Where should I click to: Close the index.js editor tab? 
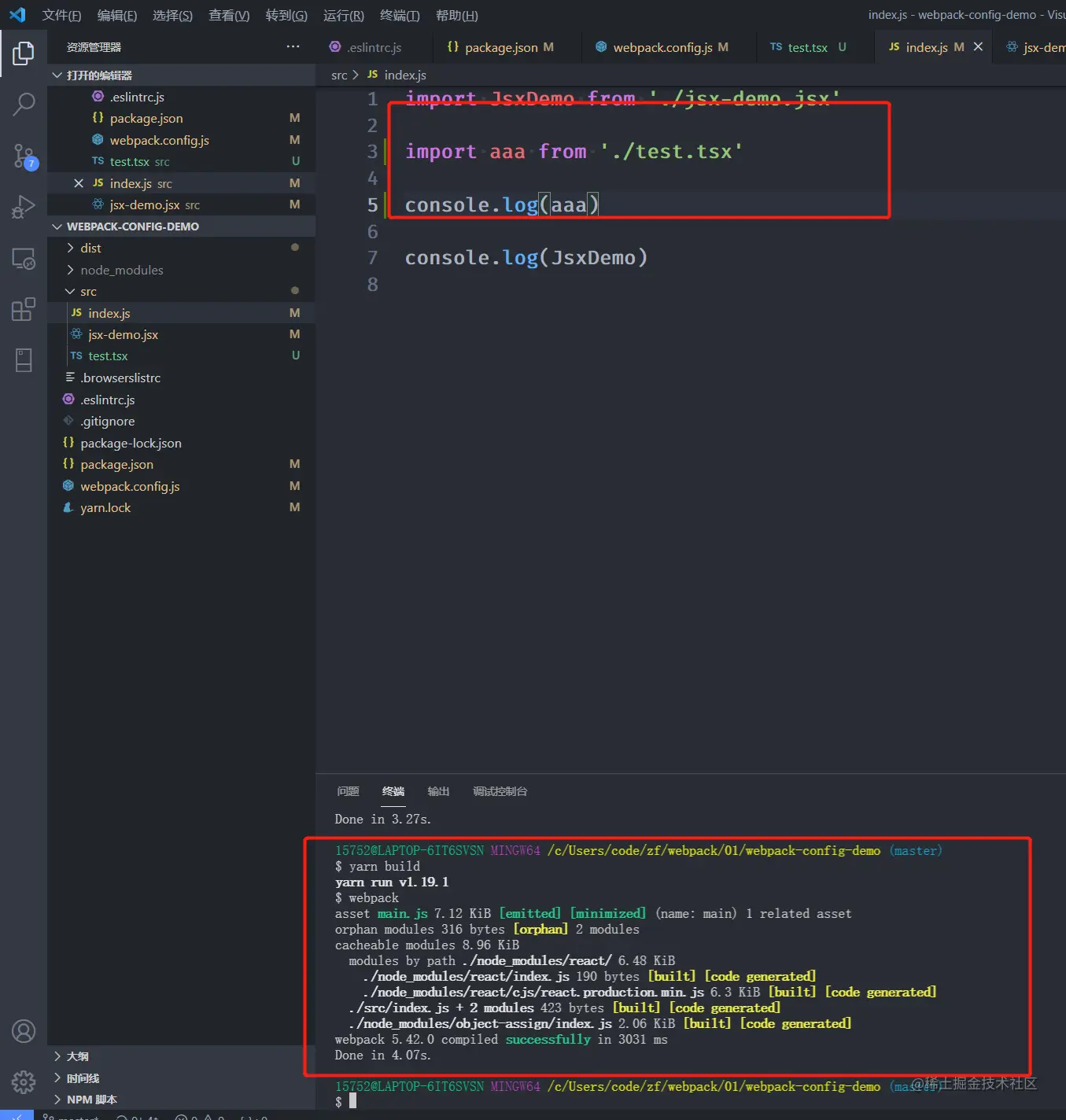click(x=978, y=47)
